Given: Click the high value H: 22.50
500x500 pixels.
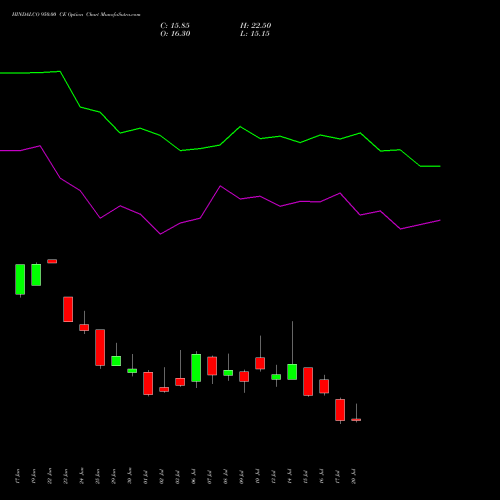Looking at the screenshot, I should point(255,26).
